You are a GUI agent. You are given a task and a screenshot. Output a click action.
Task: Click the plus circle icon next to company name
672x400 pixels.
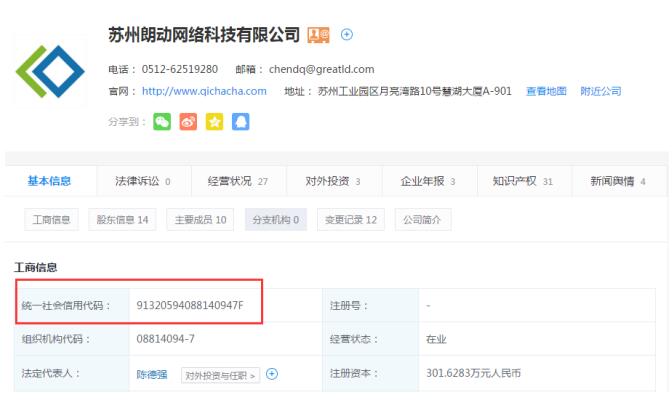click(347, 35)
